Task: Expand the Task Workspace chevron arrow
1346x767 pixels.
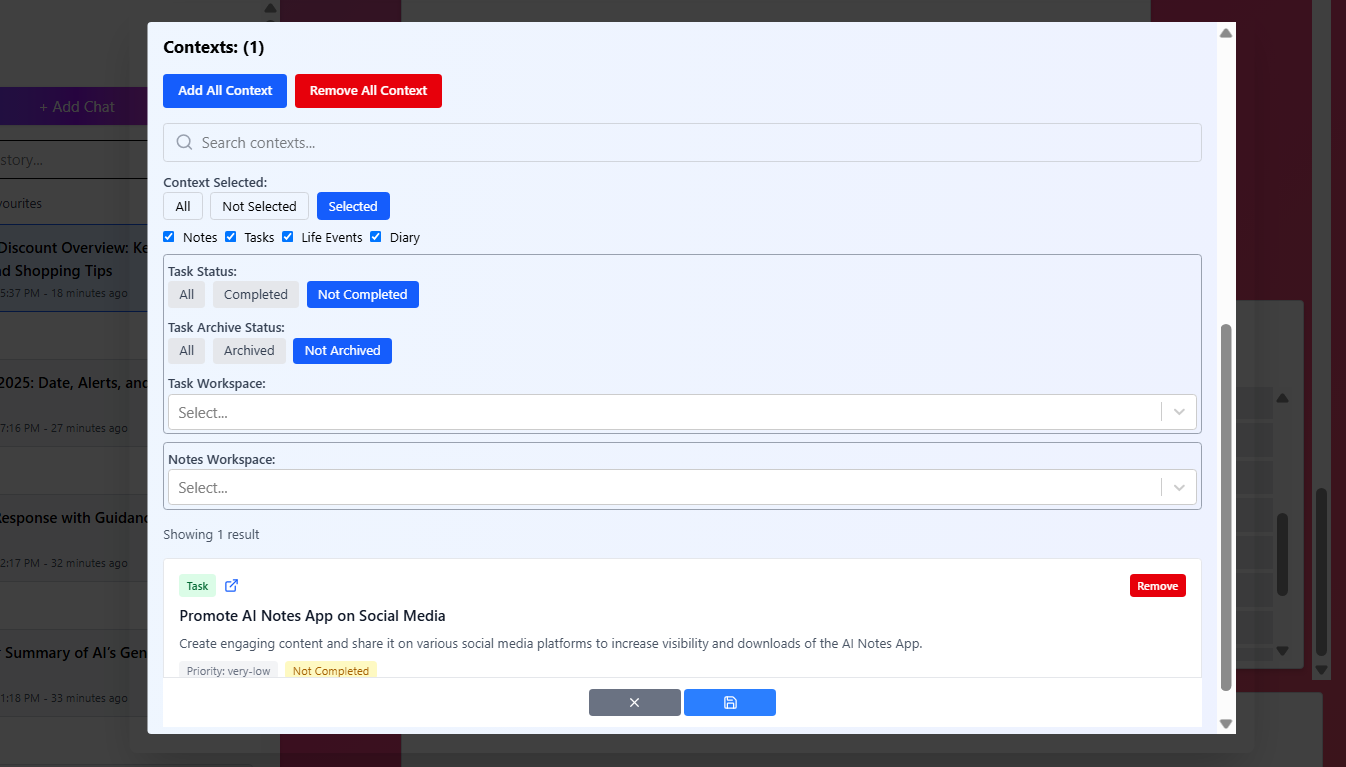Action: point(1179,411)
